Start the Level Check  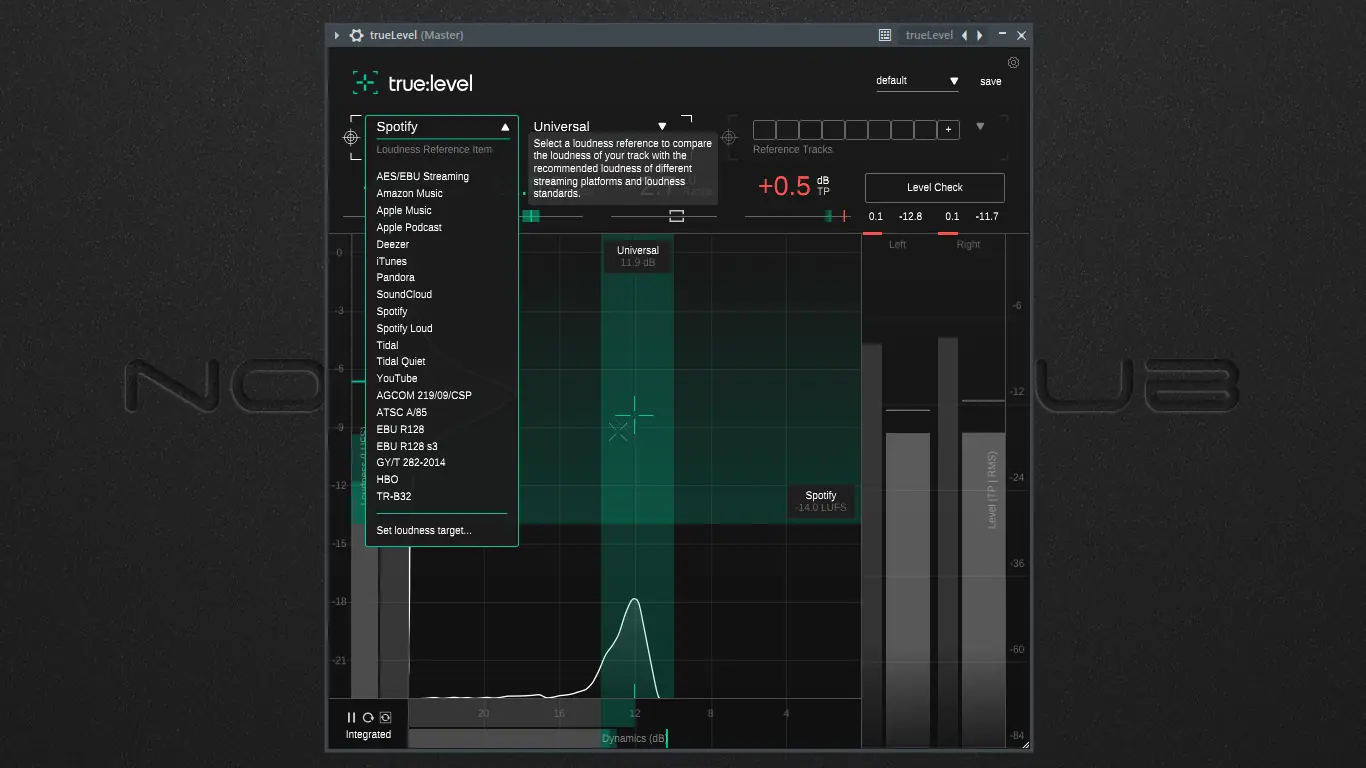pos(935,188)
